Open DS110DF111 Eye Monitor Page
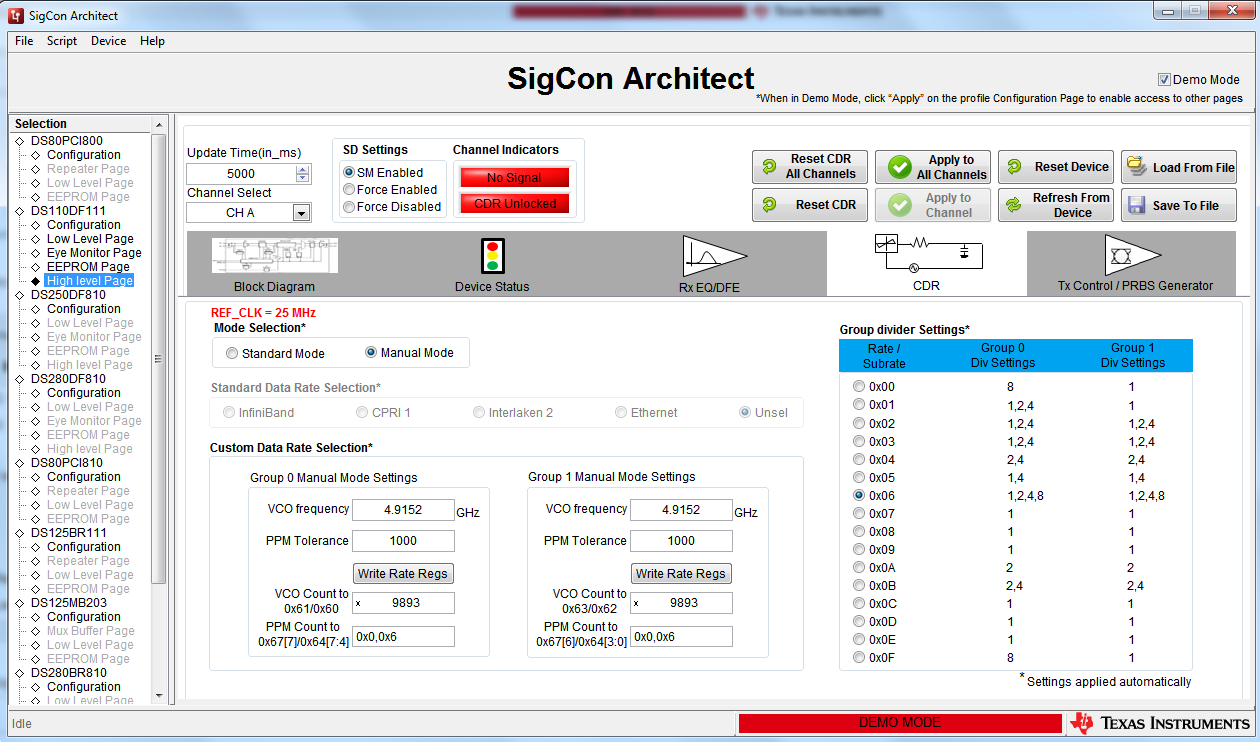 (x=94, y=253)
